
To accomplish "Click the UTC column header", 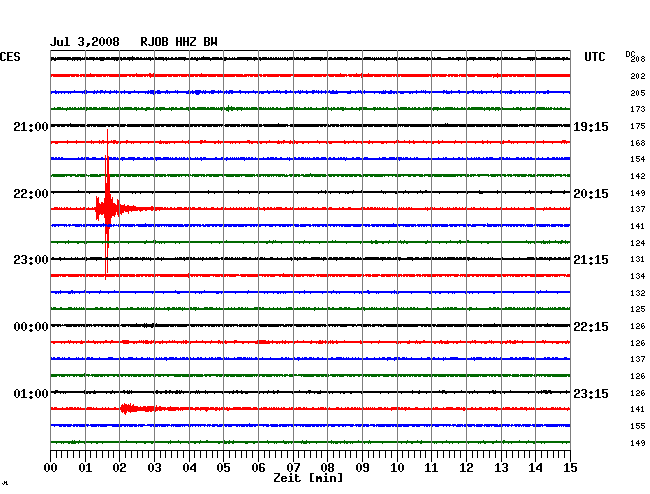I will 594,57.
